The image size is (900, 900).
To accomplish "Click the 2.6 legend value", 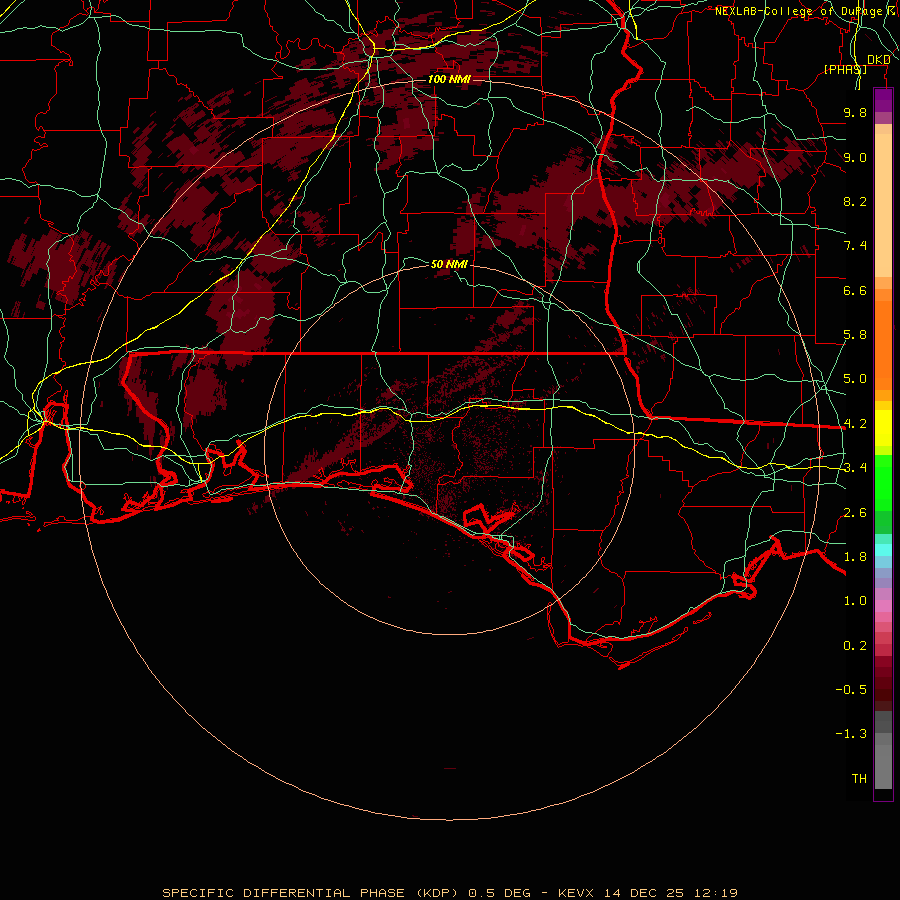I will 855,513.
